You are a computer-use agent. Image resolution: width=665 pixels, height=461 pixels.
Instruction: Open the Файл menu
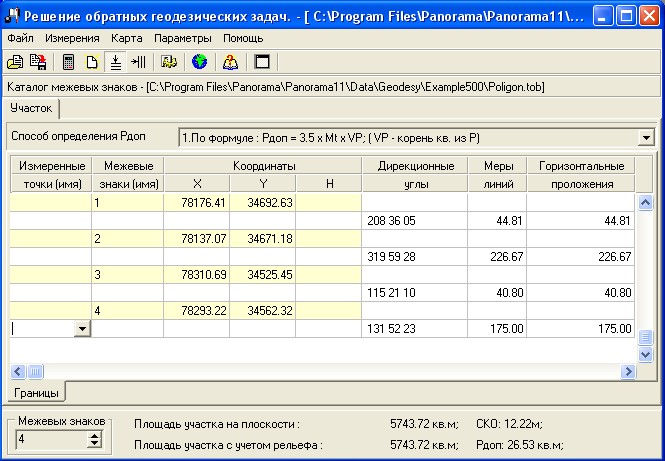coord(20,38)
